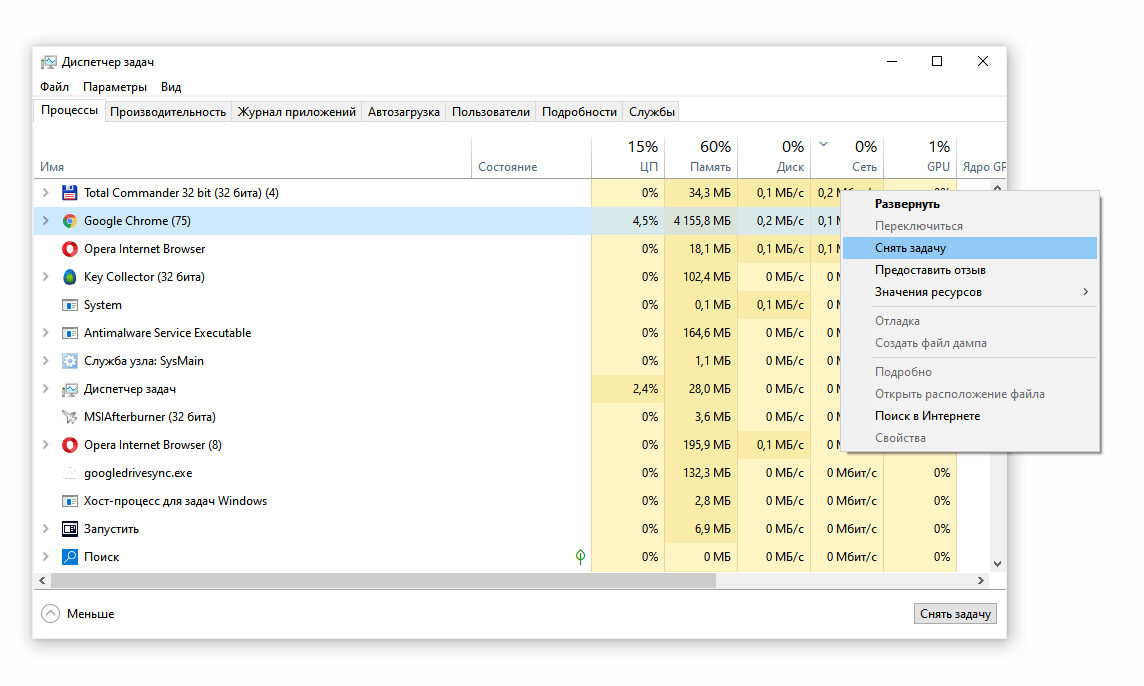Click the Opera Internet Browser (8) icon
1144x686 pixels.
[69, 445]
